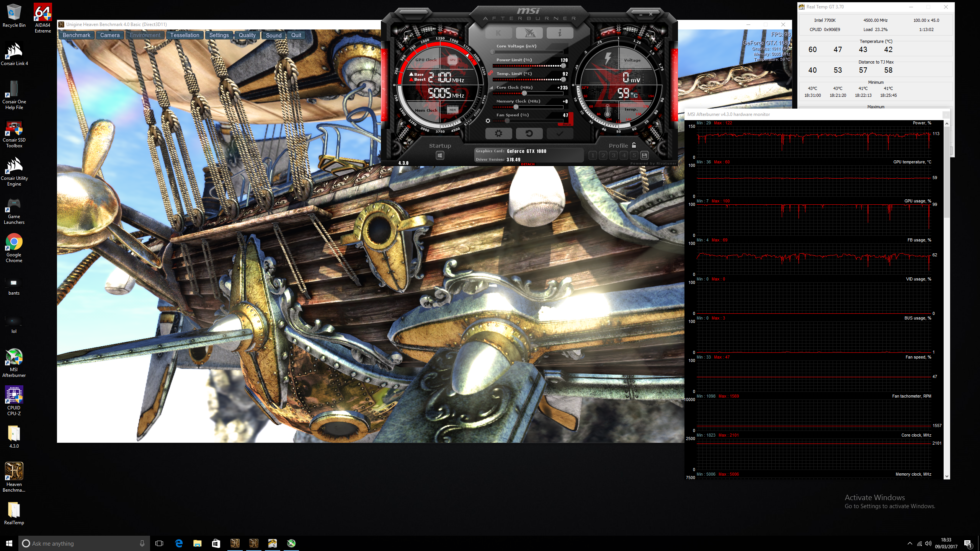Select profile slot 2 in Afterburner
980x551 pixels.
tap(603, 155)
